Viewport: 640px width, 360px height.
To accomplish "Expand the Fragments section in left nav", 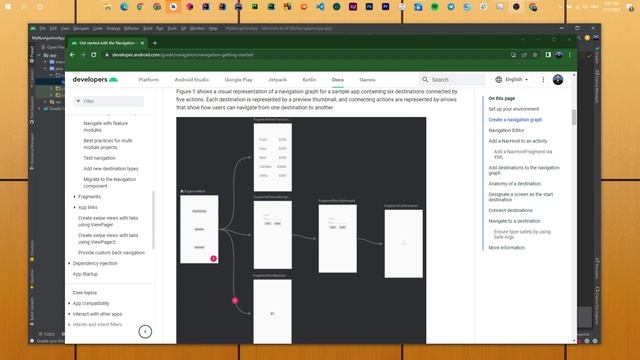I will [x=75, y=197].
